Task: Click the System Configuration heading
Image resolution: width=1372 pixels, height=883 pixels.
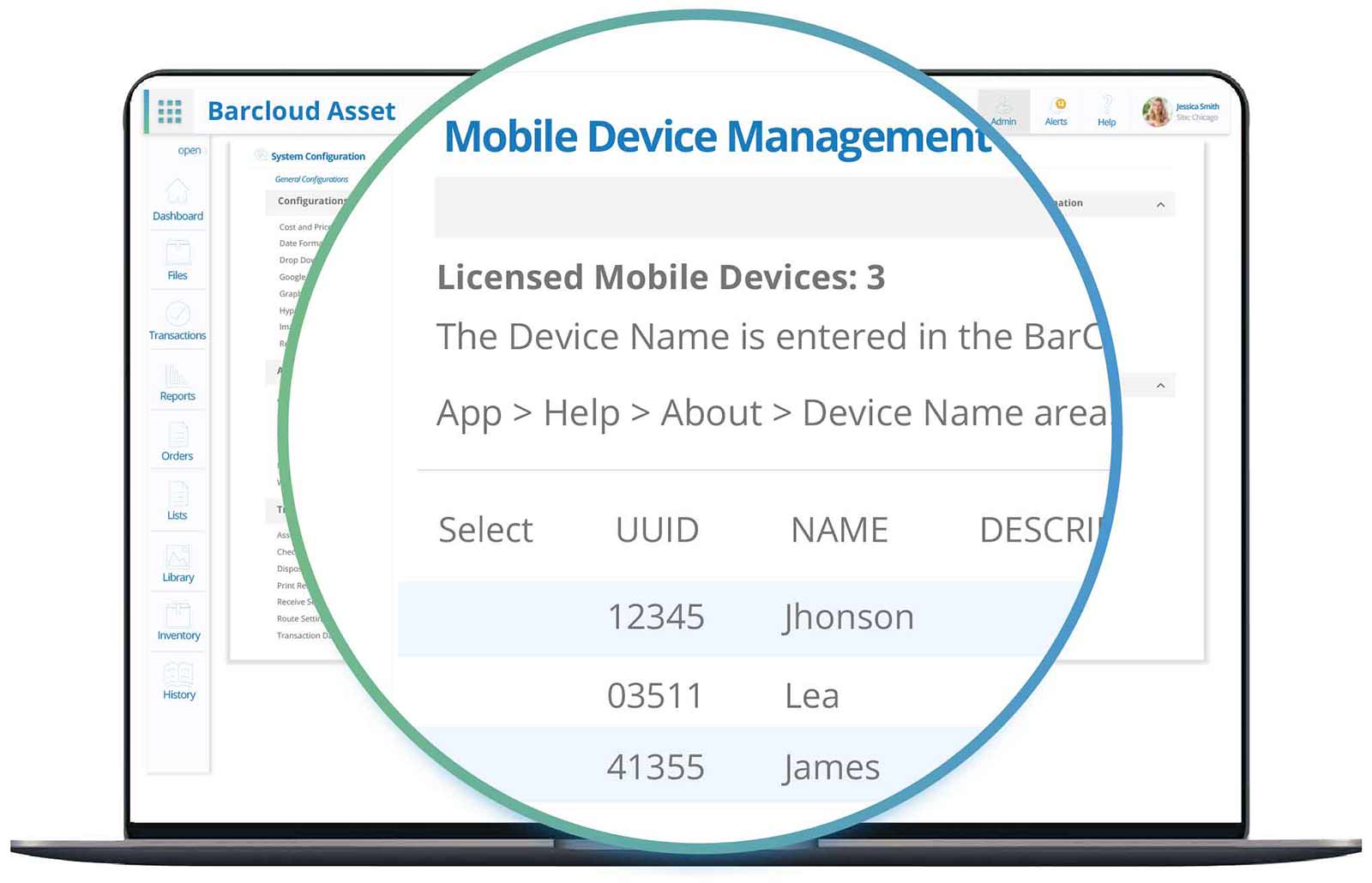Action: (318, 156)
